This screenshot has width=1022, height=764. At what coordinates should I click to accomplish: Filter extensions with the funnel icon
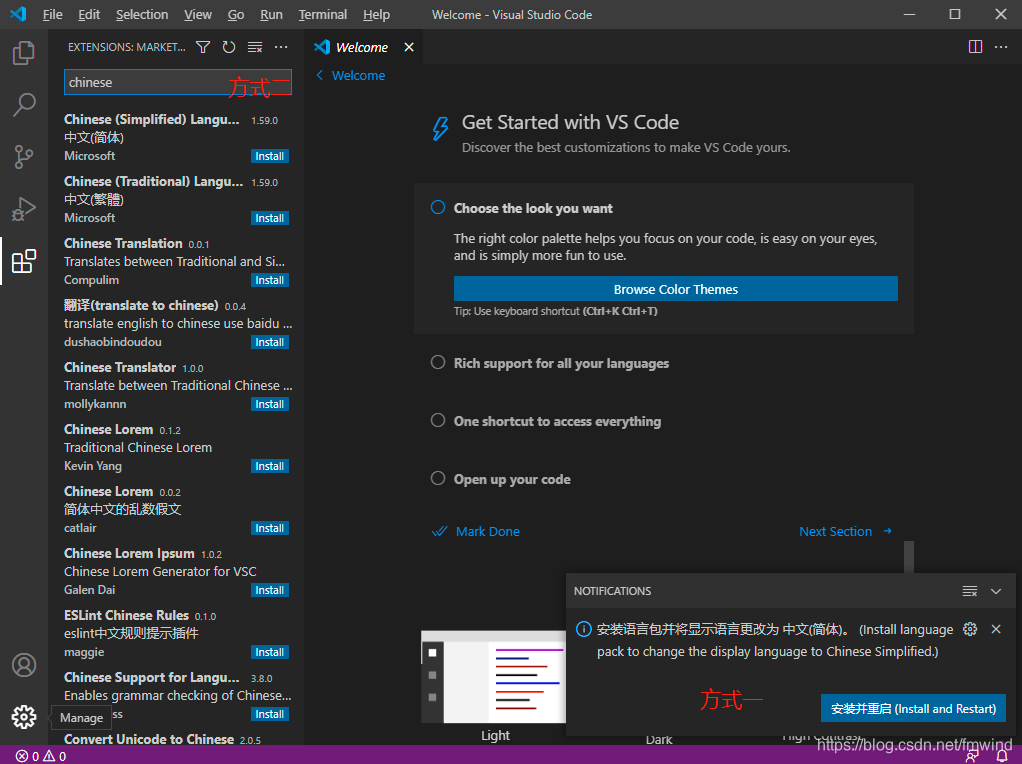[203, 47]
